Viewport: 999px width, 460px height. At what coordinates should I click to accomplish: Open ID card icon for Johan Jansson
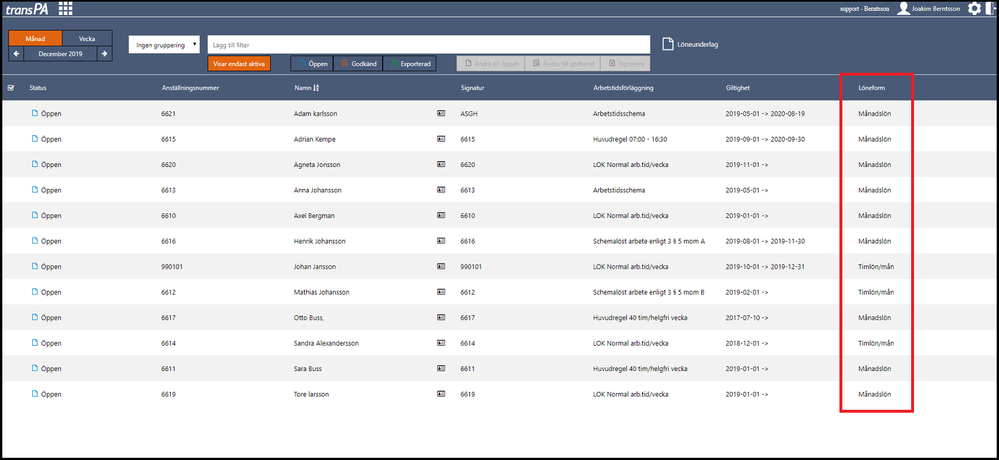[x=441, y=266]
